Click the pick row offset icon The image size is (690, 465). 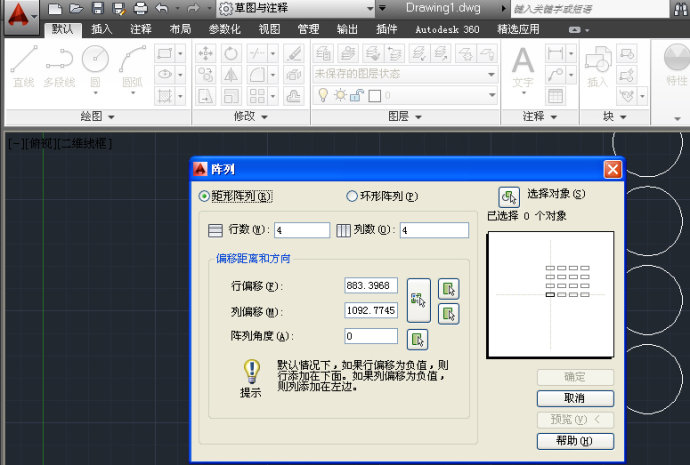[x=449, y=289]
